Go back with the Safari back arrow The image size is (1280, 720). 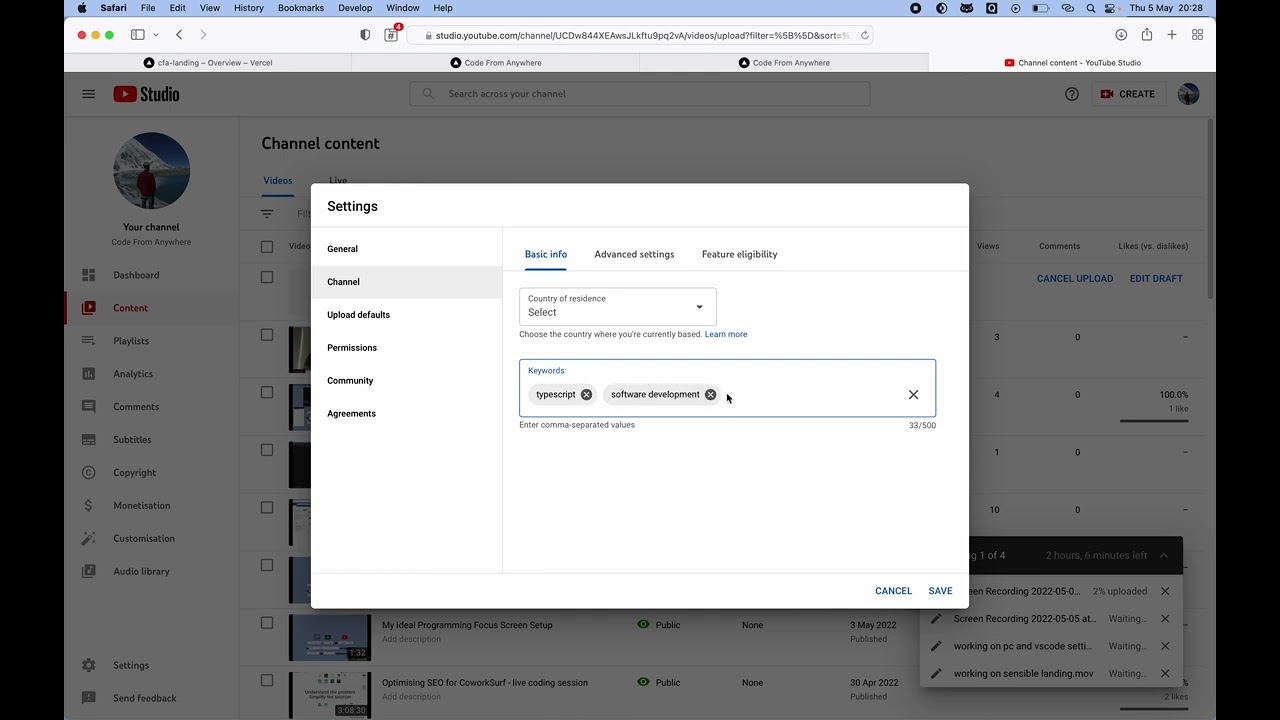pyautogui.click(x=179, y=35)
